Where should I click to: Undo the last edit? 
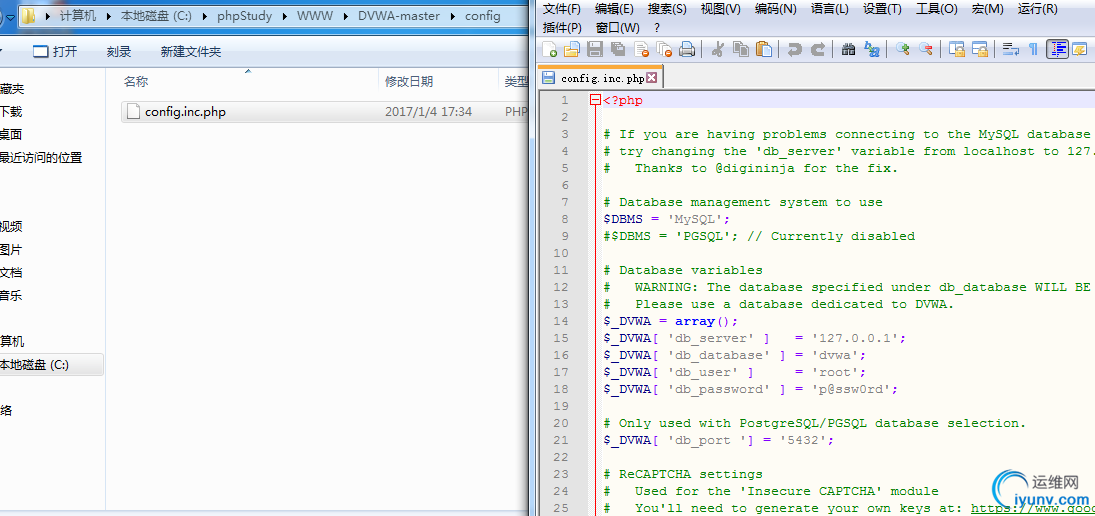(795, 49)
